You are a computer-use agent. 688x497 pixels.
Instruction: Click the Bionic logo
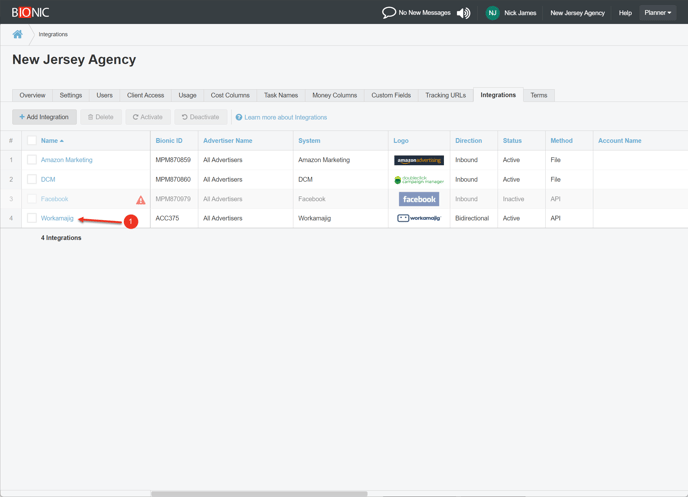coord(30,12)
